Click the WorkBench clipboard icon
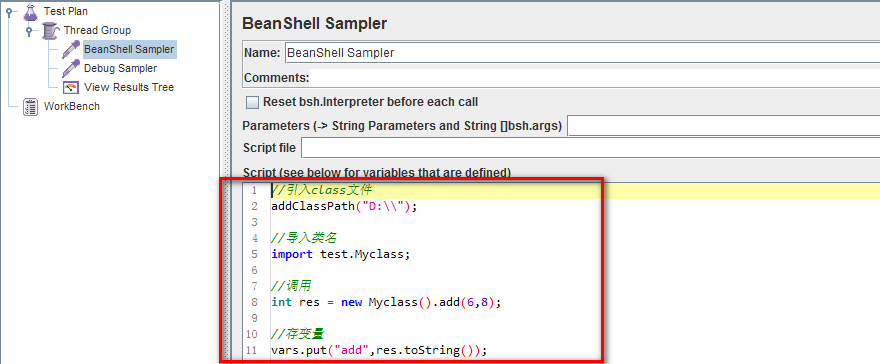 click(x=30, y=107)
